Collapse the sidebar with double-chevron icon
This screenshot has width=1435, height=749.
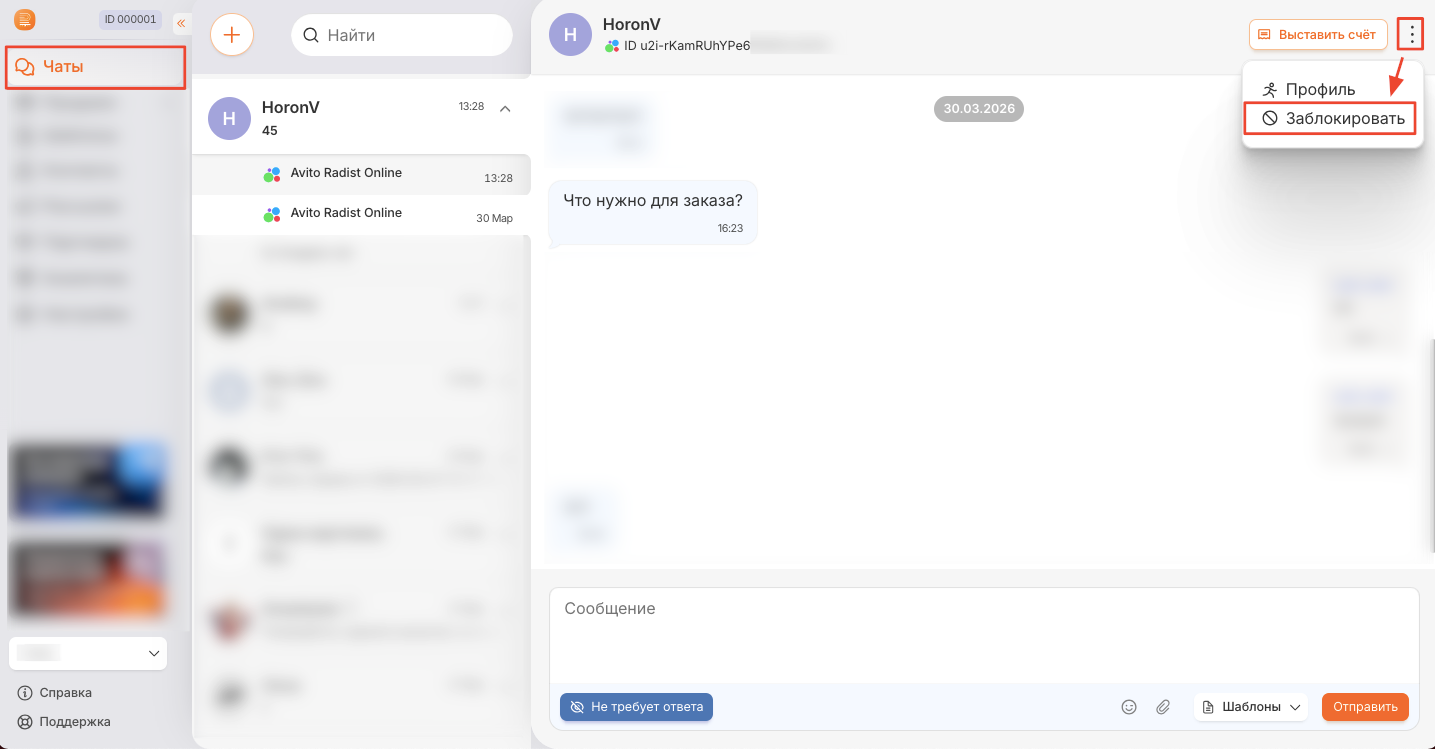coord(181,23)
